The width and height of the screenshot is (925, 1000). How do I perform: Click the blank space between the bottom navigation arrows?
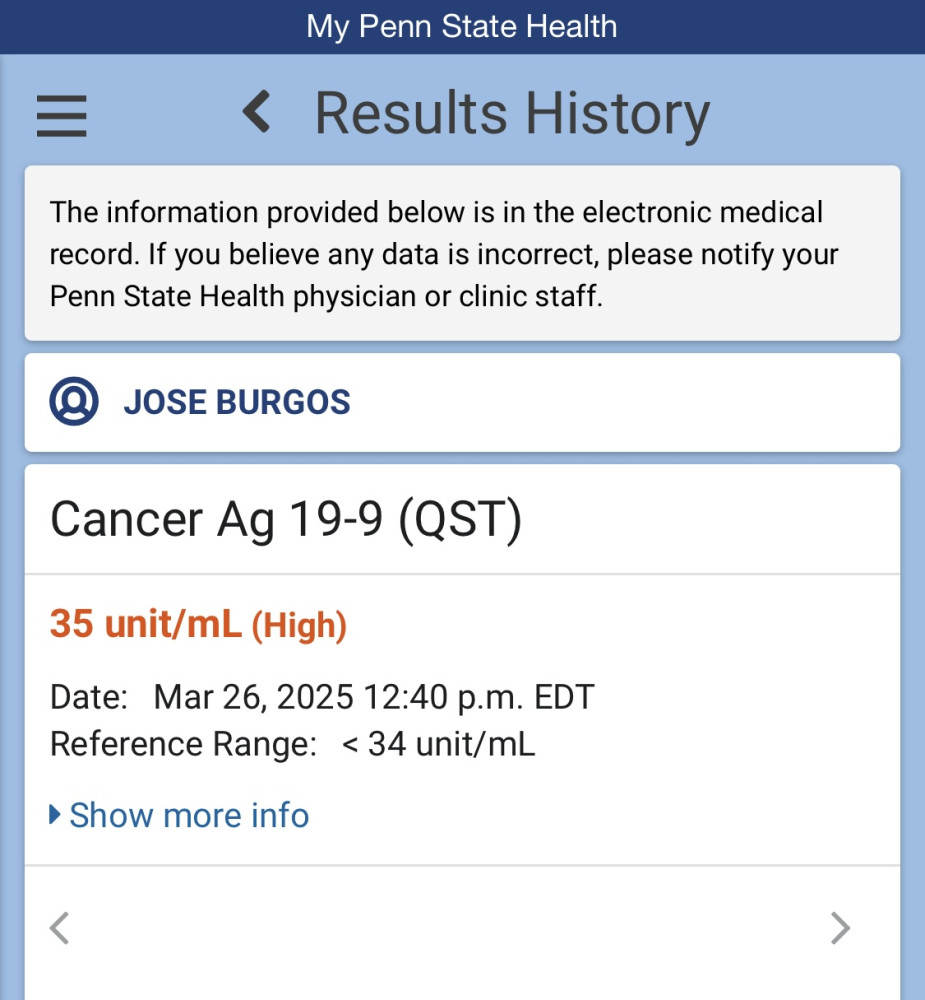click(x=450, y=929)
